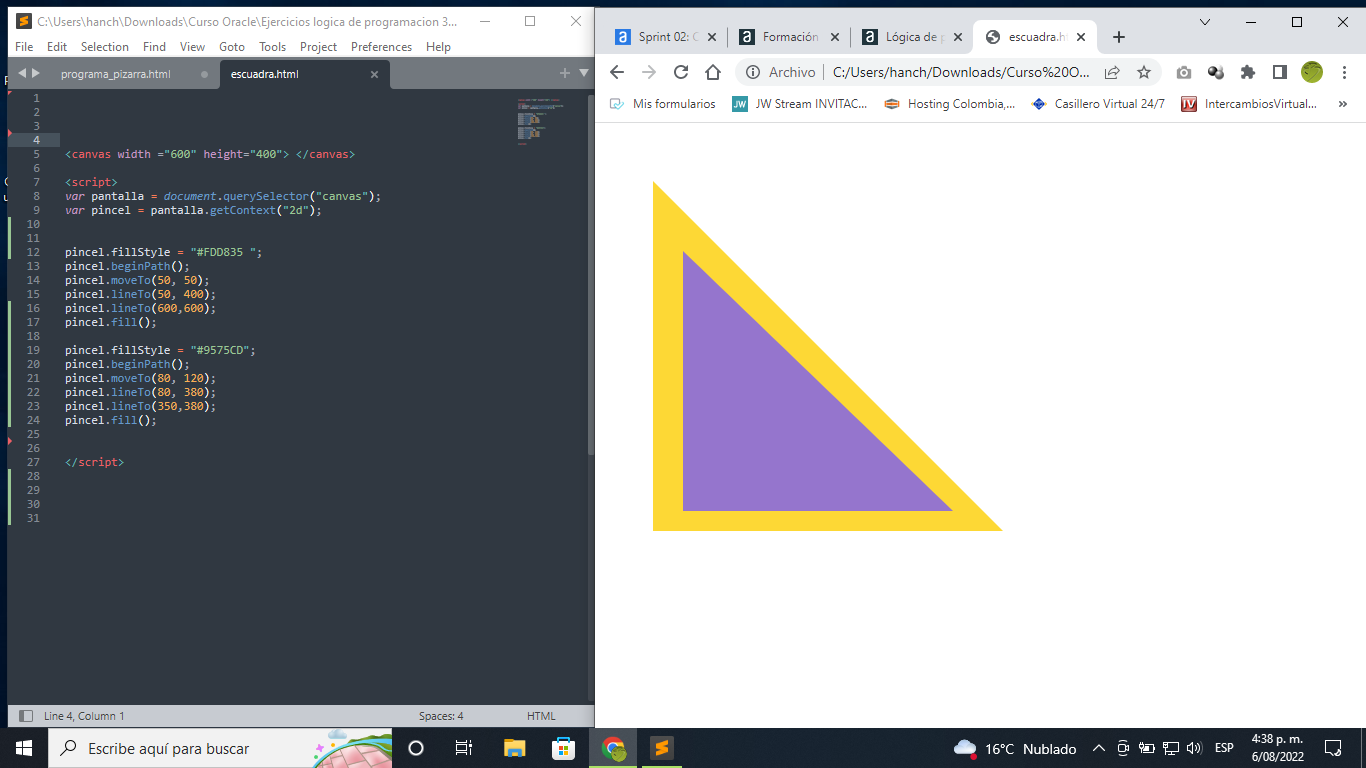Change indentation via Spaces: 4
Screen dimensions: 1366x768
(x=441, y=716)
